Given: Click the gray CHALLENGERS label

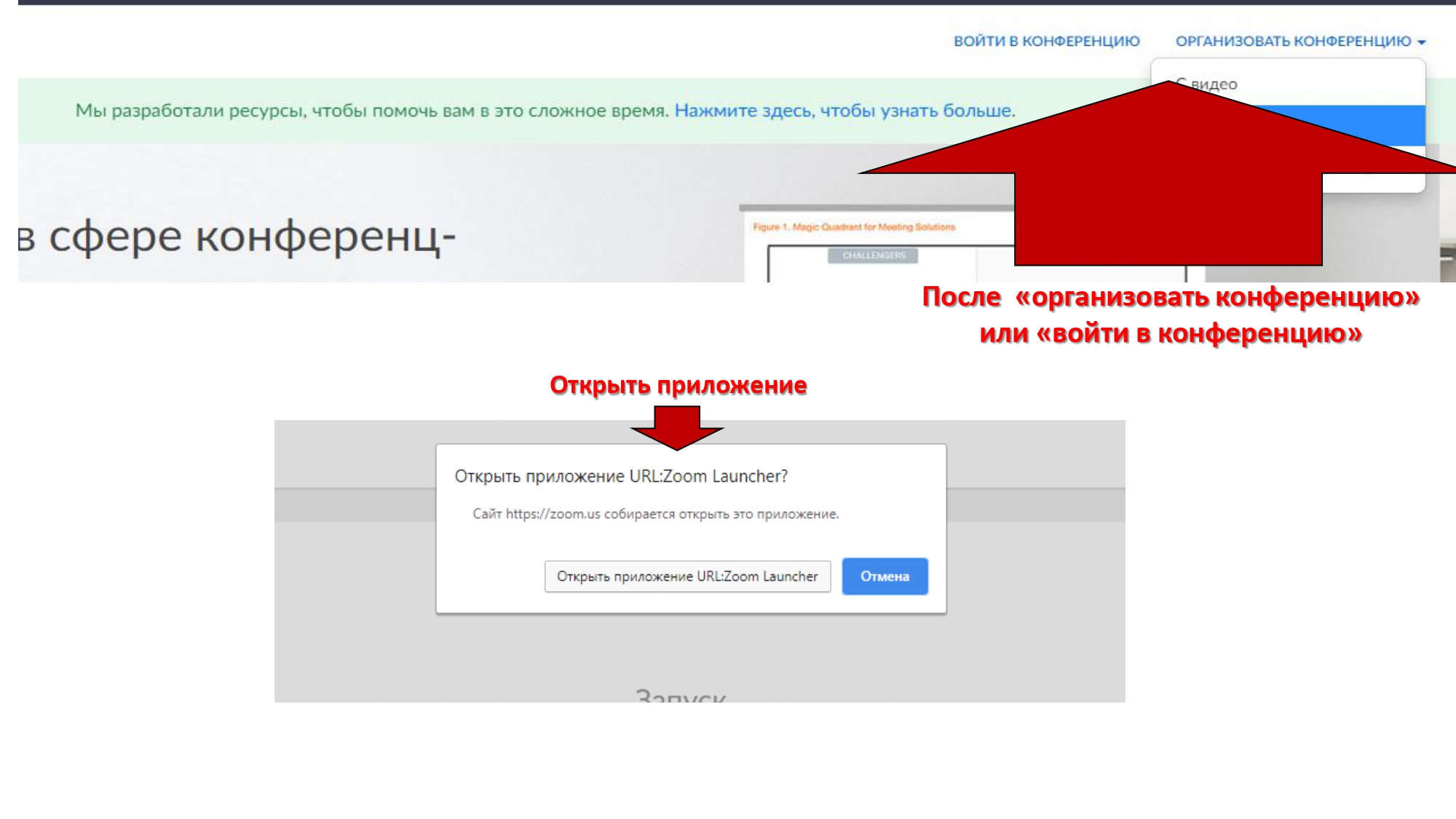Looking at the screenshot, I should (874, 256).
